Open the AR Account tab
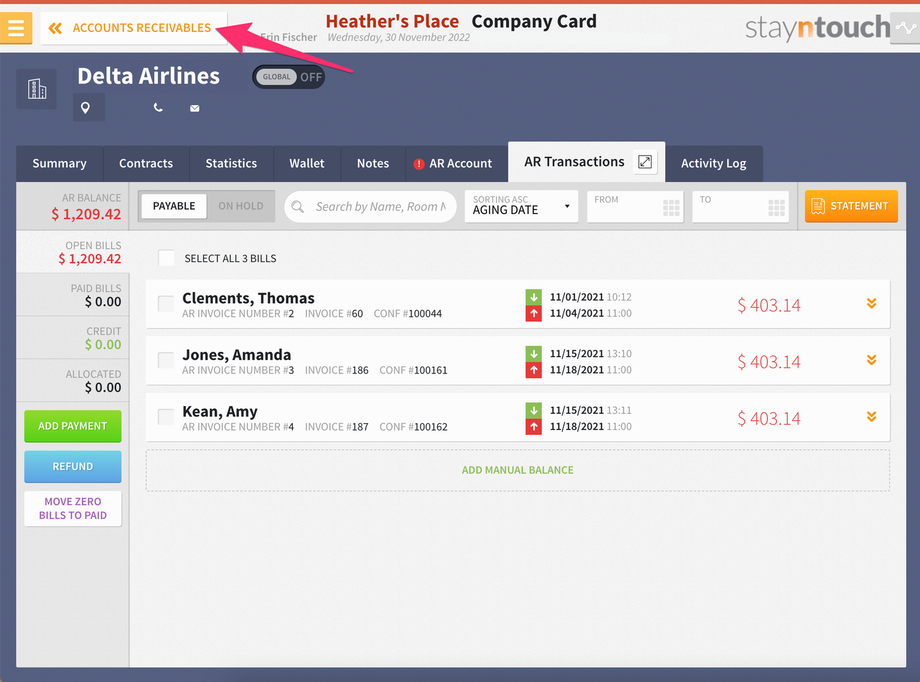 (x=456, y=164)
